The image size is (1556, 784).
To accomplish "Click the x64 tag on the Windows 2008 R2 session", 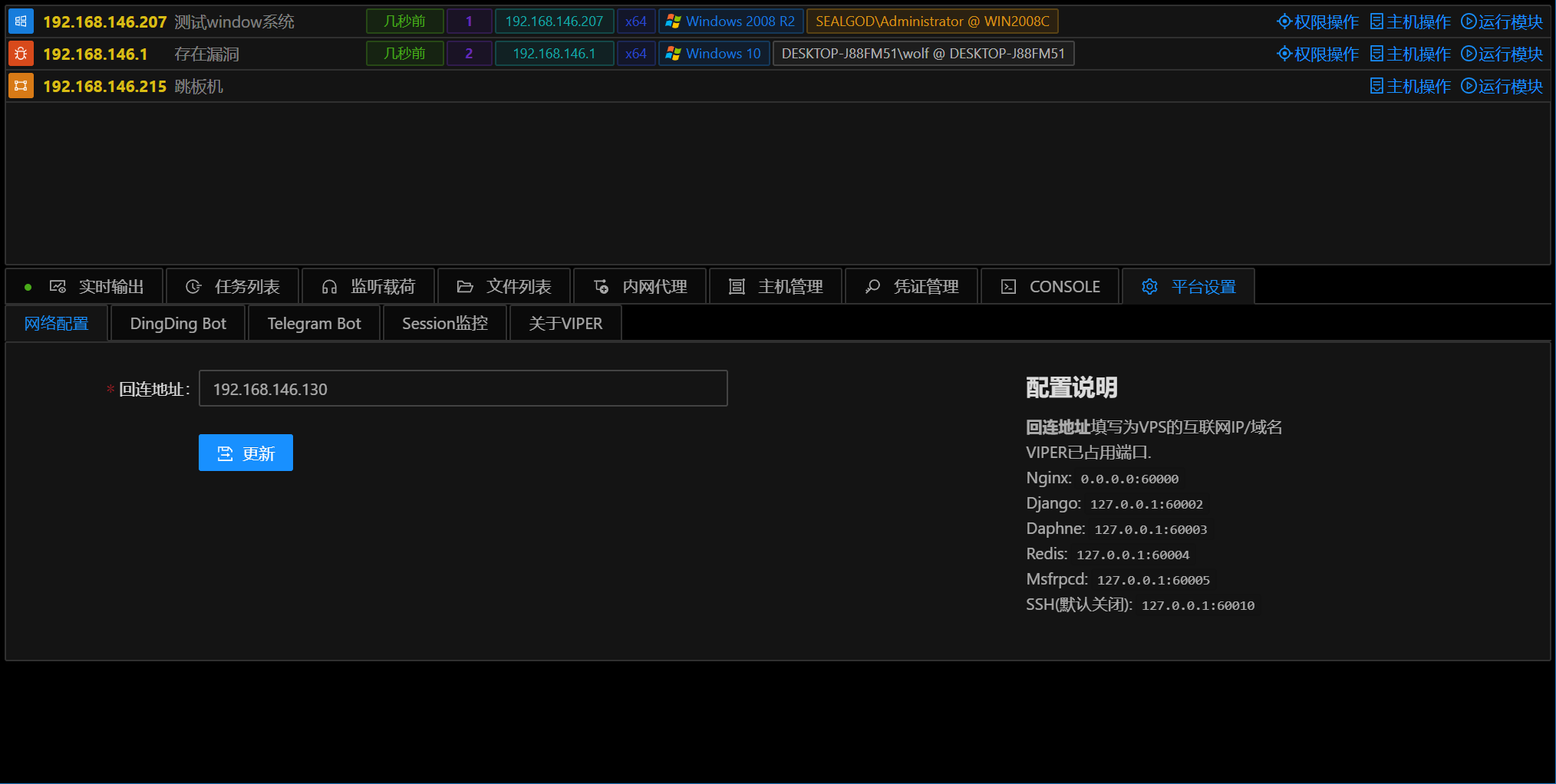I will [x=636, y=21].
